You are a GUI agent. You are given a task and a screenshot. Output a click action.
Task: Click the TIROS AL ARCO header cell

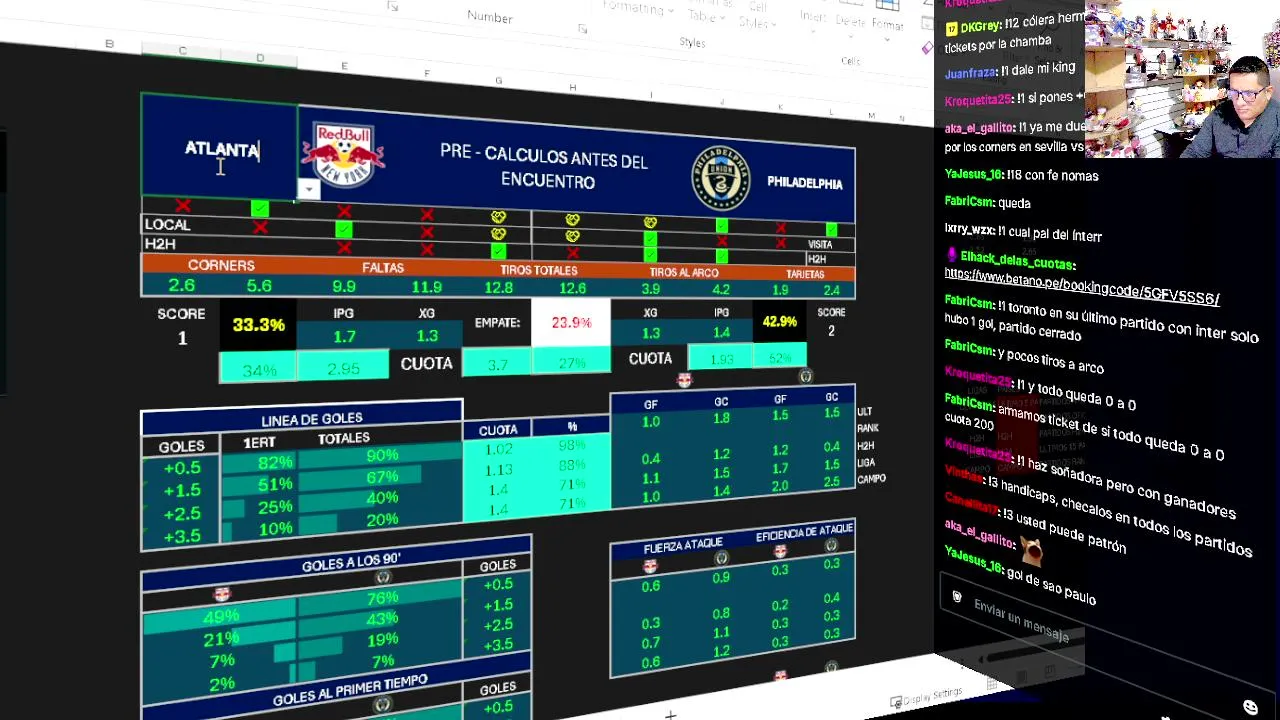[x=684, y=272]
